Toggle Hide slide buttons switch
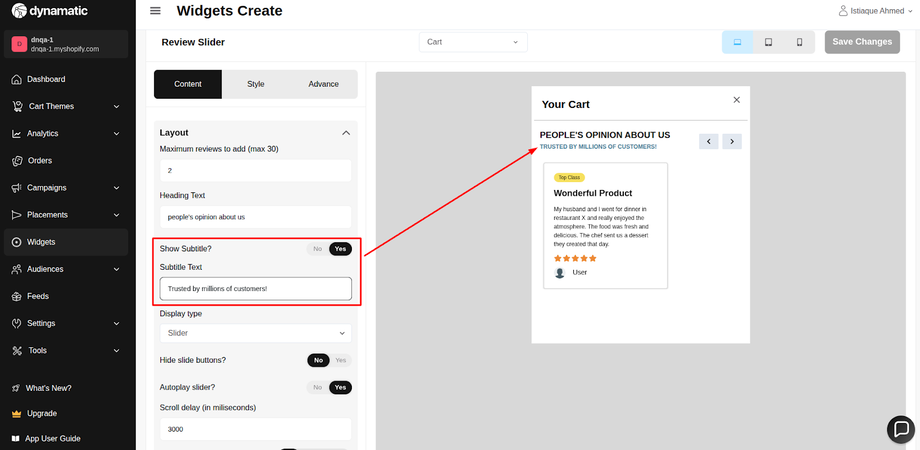The height and width of the screenshot is (450, 920). point(329,360)
